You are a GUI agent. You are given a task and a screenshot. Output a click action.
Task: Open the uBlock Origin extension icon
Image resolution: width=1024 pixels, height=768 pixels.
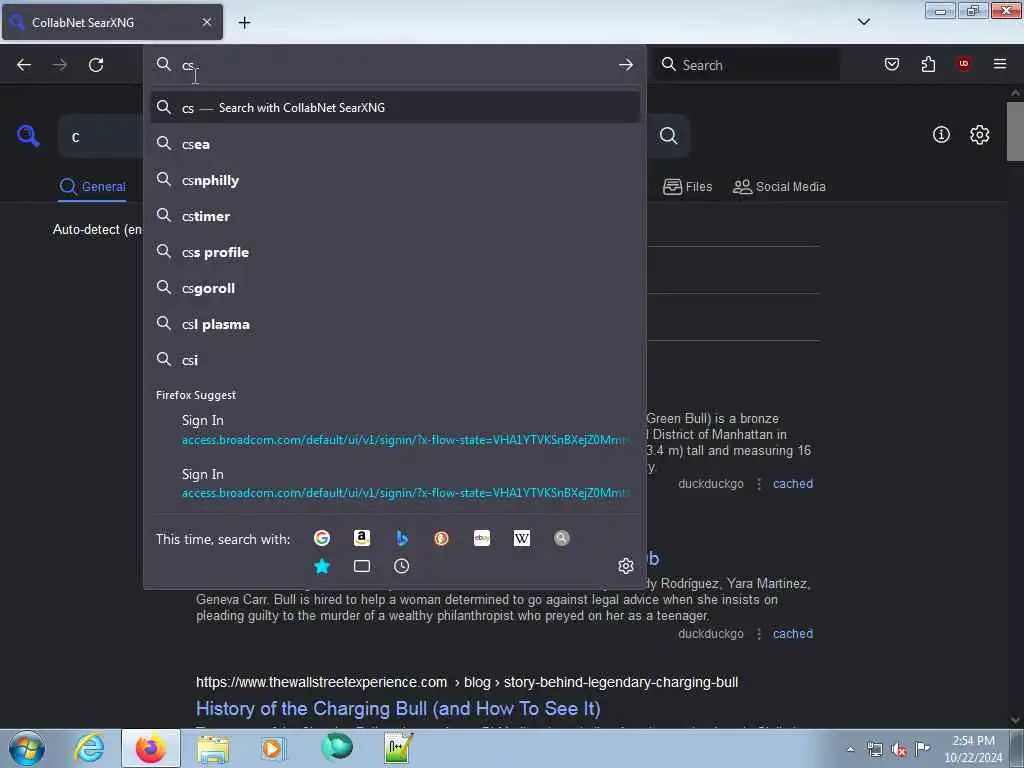964,64
